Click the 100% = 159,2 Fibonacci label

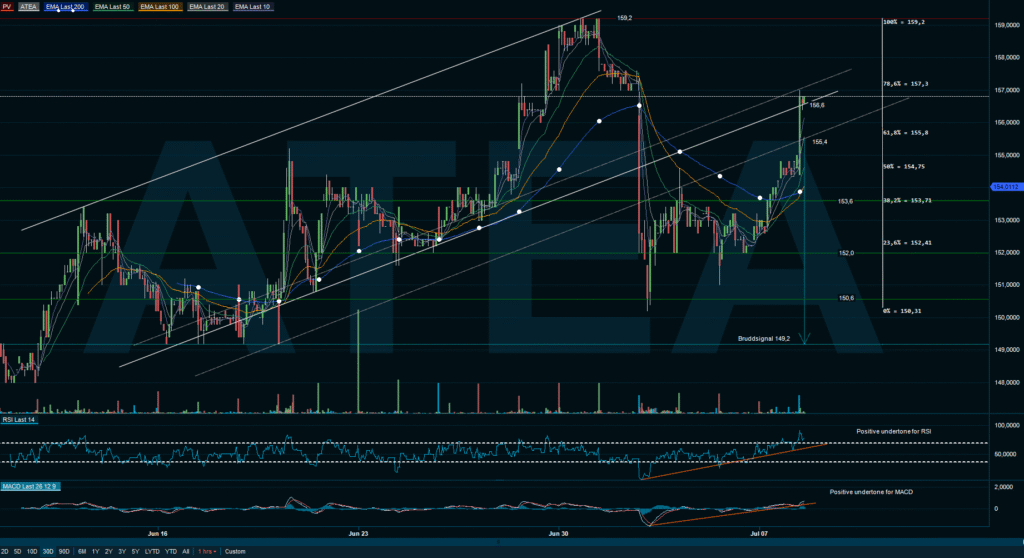[904, 22]
